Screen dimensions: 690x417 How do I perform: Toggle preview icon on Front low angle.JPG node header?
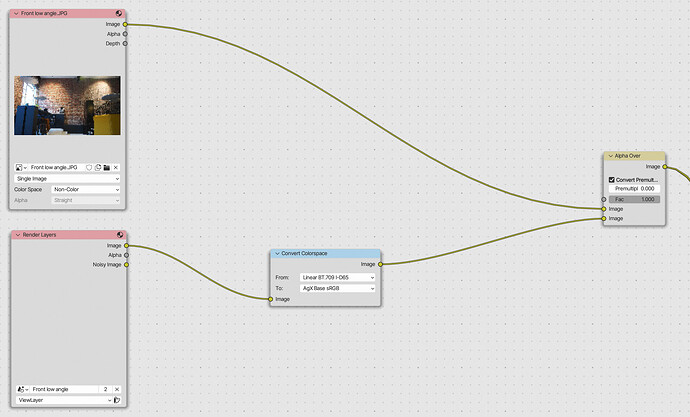(119, 13)
